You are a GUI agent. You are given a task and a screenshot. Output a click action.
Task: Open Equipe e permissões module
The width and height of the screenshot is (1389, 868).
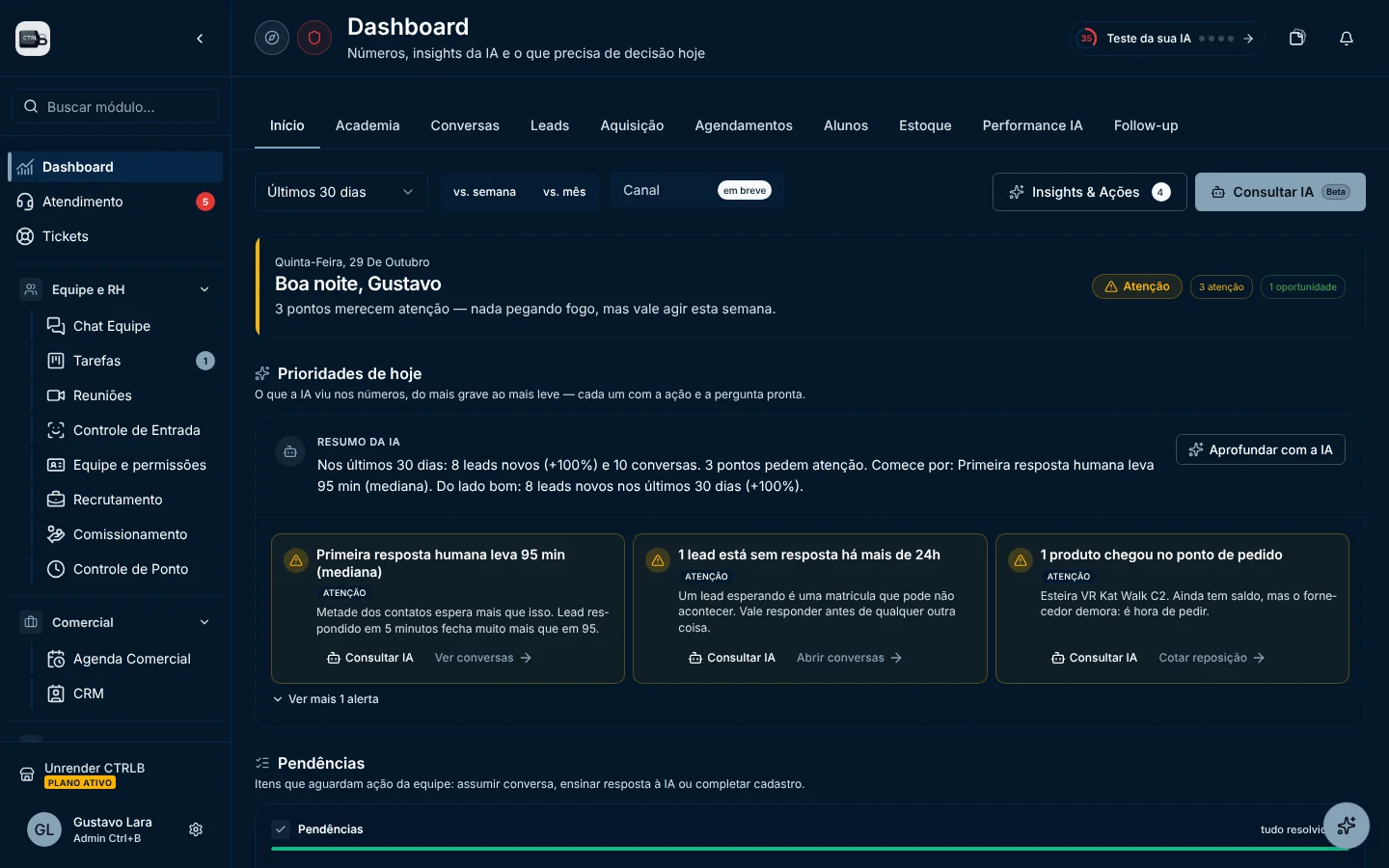click(x=130, y=465)
